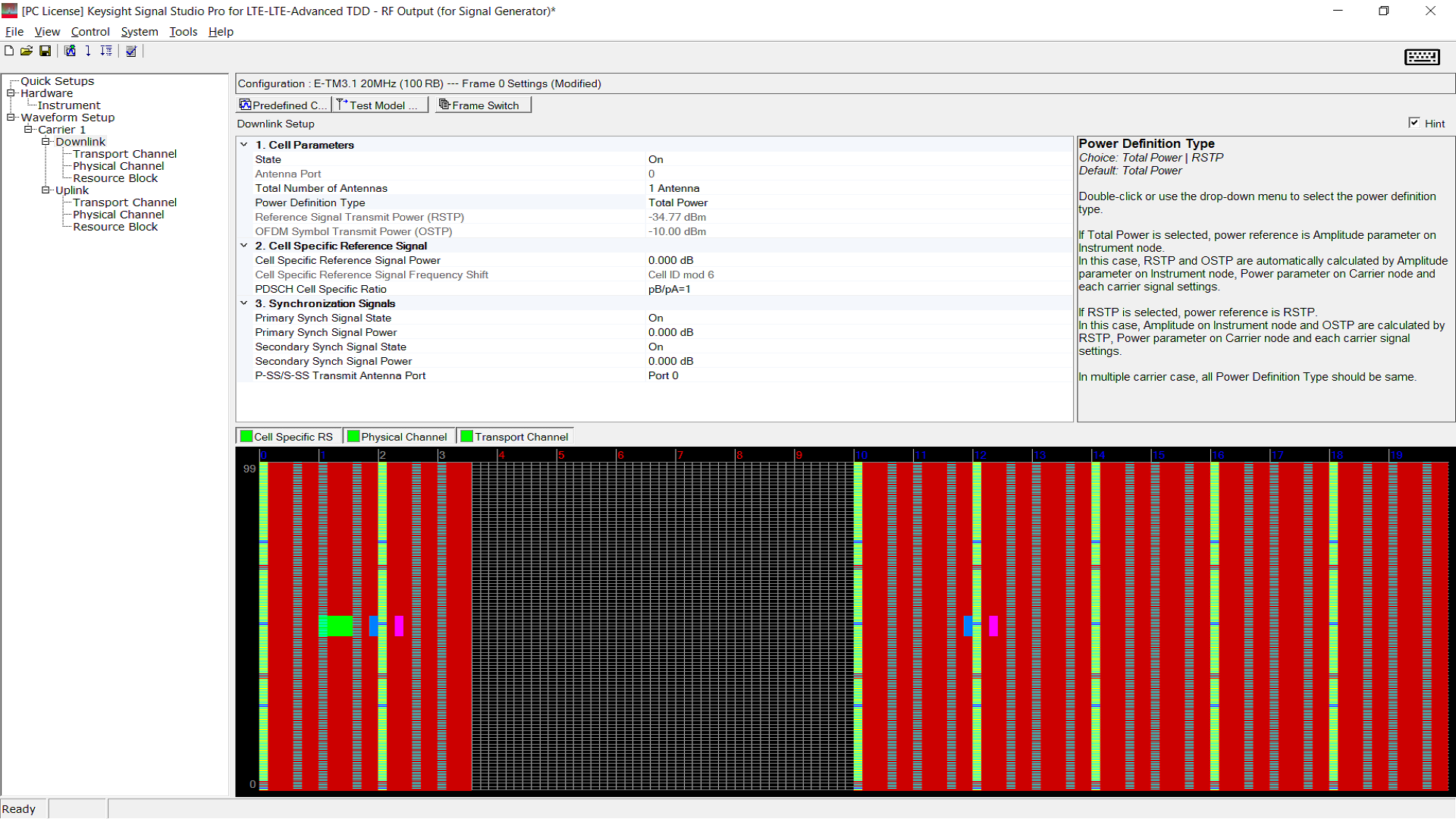Toggle the Cell Specific RS green legend box
Screen dimensions: 1456x819
click(246, 436)
